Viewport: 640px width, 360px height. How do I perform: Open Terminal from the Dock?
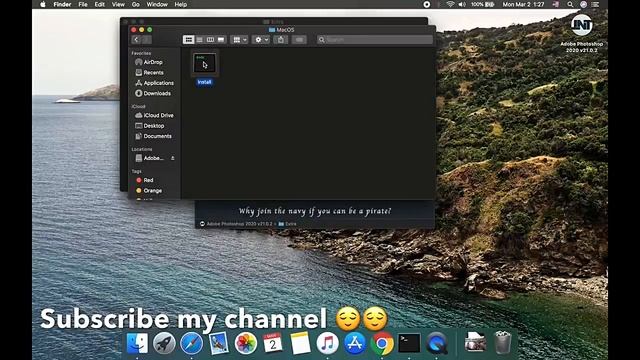(x=409, y=343)
